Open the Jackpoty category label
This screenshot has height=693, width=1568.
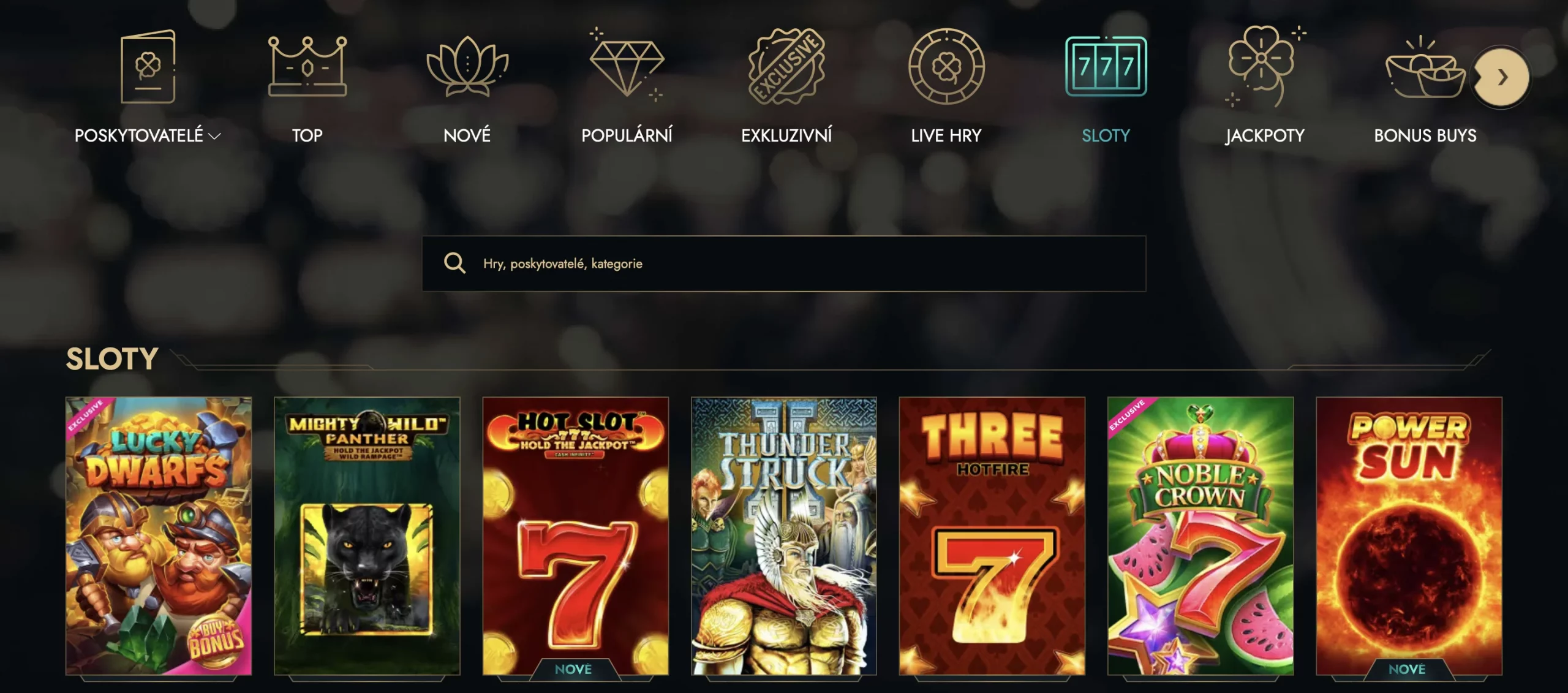[1265, 135]
